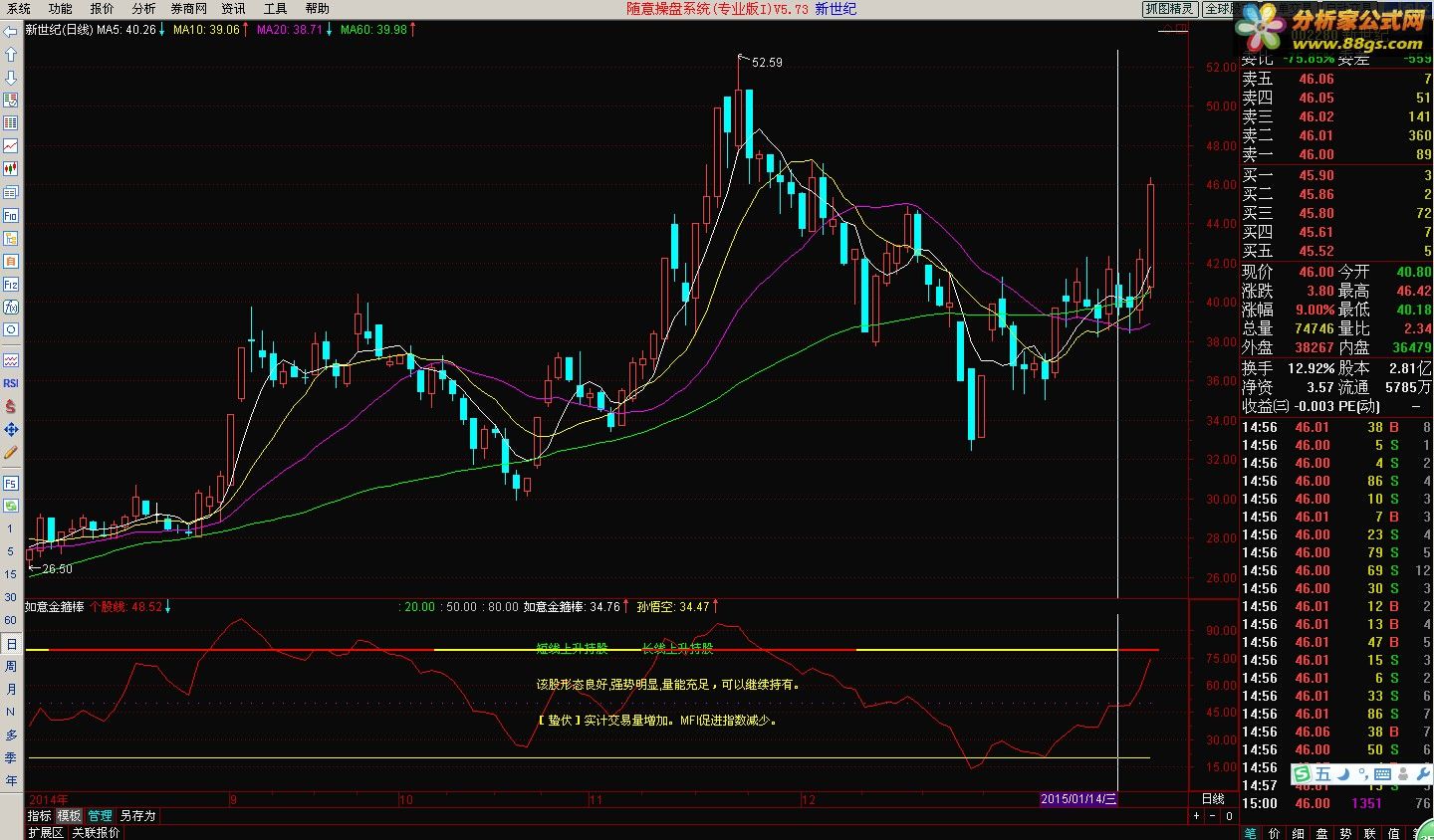Open the 系统 menu

pos(19,8)
